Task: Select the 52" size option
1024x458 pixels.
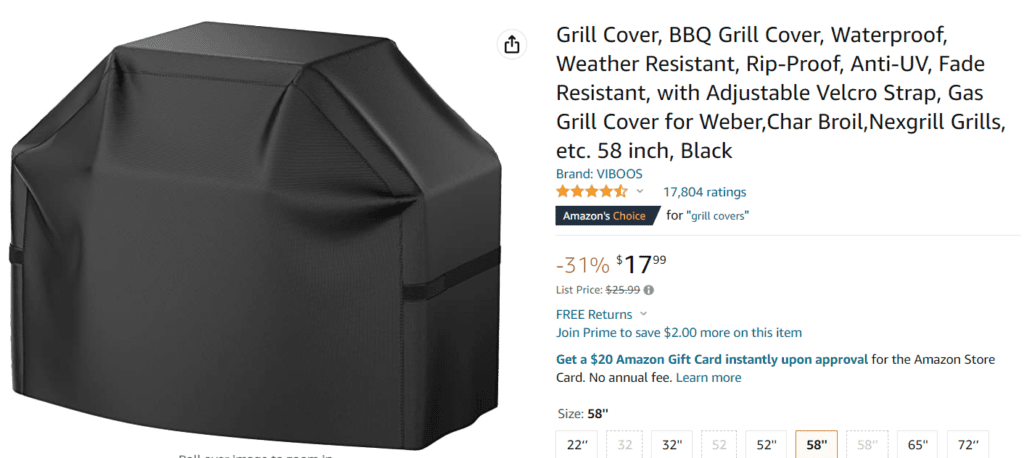Action: [x=766, y=445]
